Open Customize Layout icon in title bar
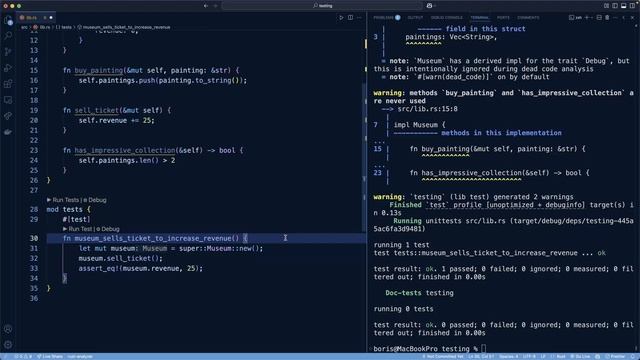Viewport: 640px width, 360px height. pyautogui.click(x=607, y=6)
